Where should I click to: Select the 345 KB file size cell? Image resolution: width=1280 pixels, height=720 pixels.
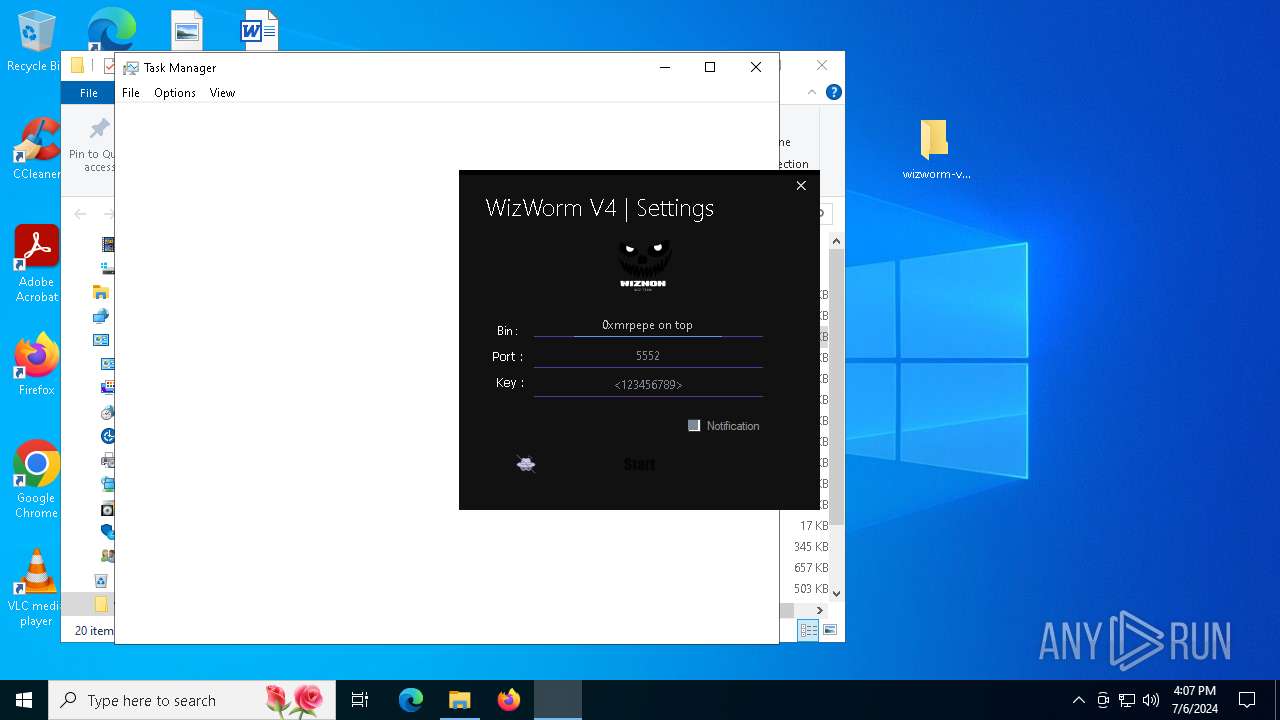[811, 547]
